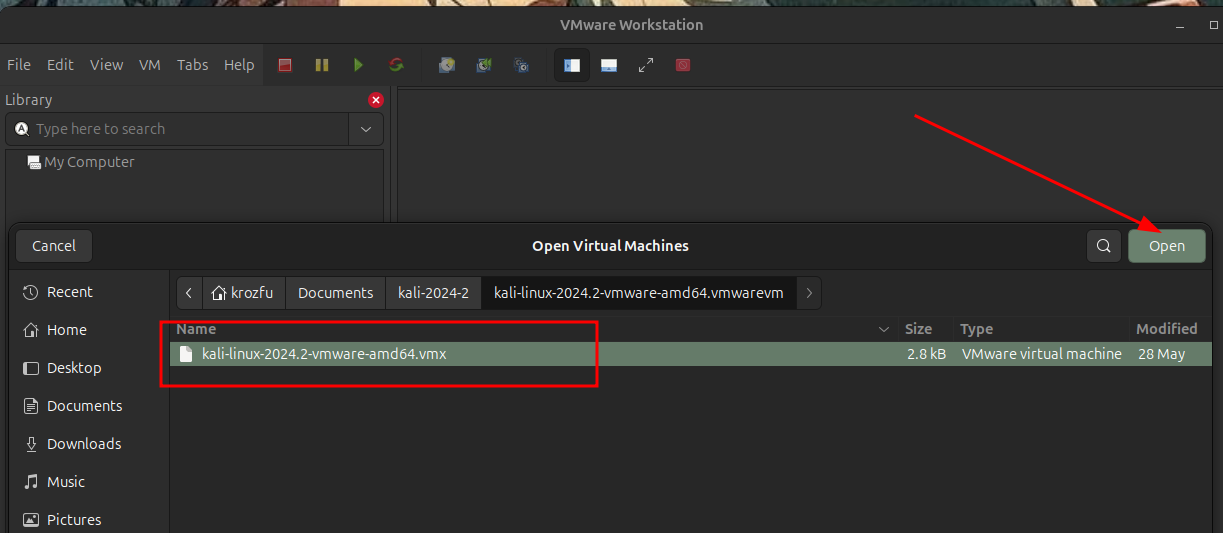The width and height of the screenshot is (1223, 533).
Task: Click the Restart guest icon
Action: [396, 65]
